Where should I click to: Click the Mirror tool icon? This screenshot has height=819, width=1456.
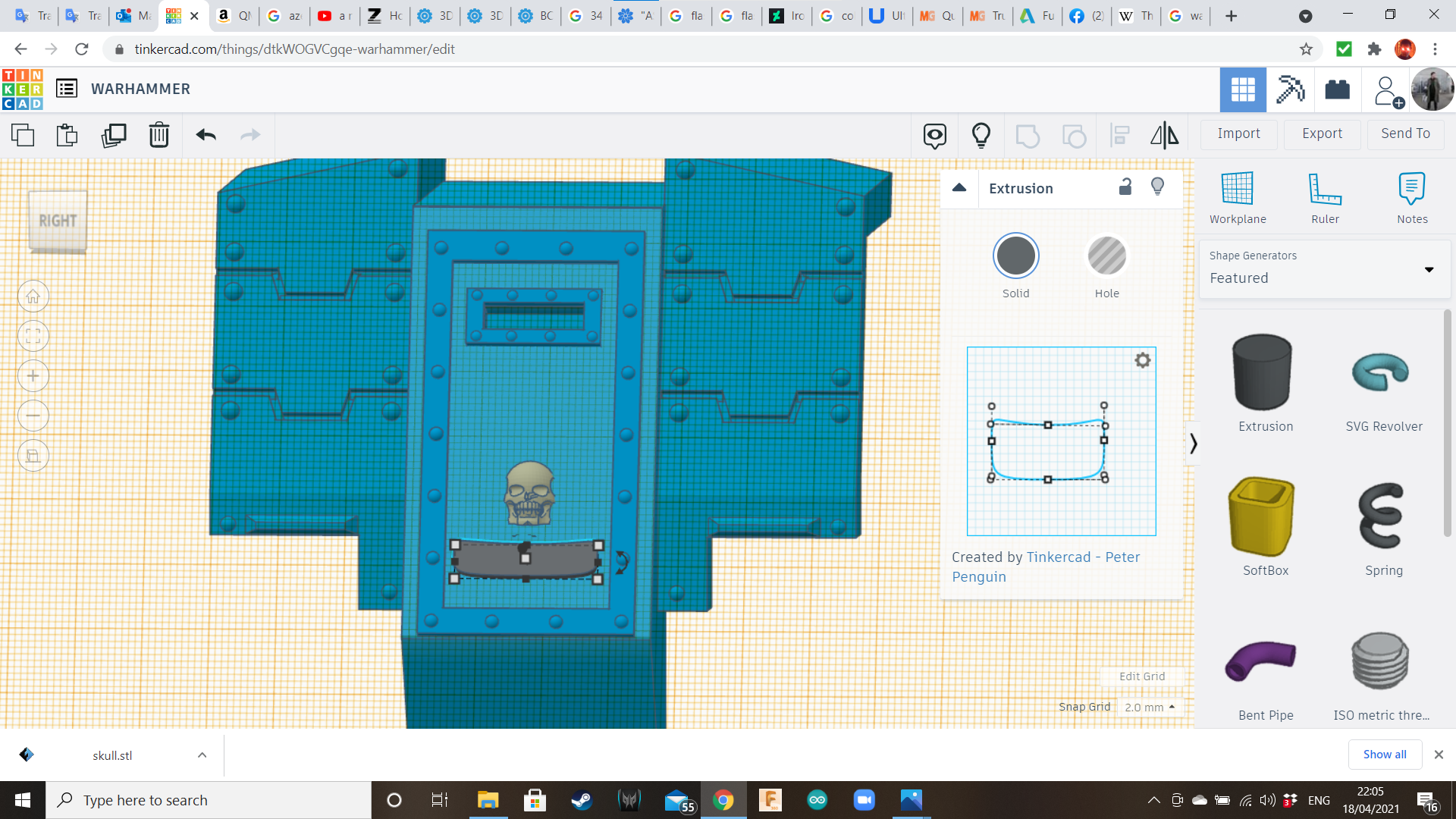(x=1164, y=135)
